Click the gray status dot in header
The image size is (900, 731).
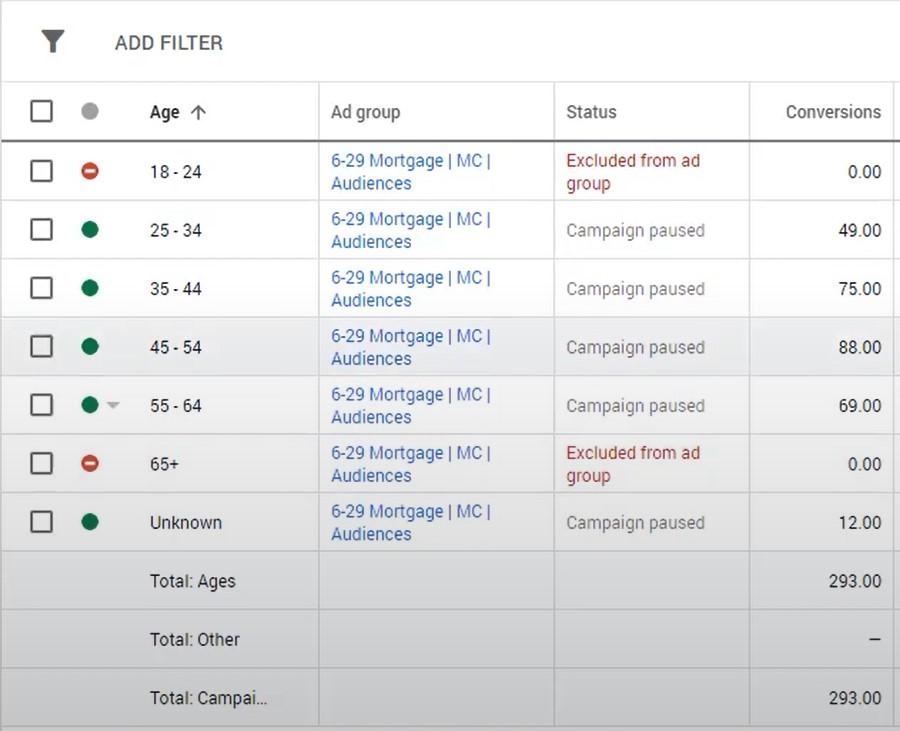pos(90,112)
